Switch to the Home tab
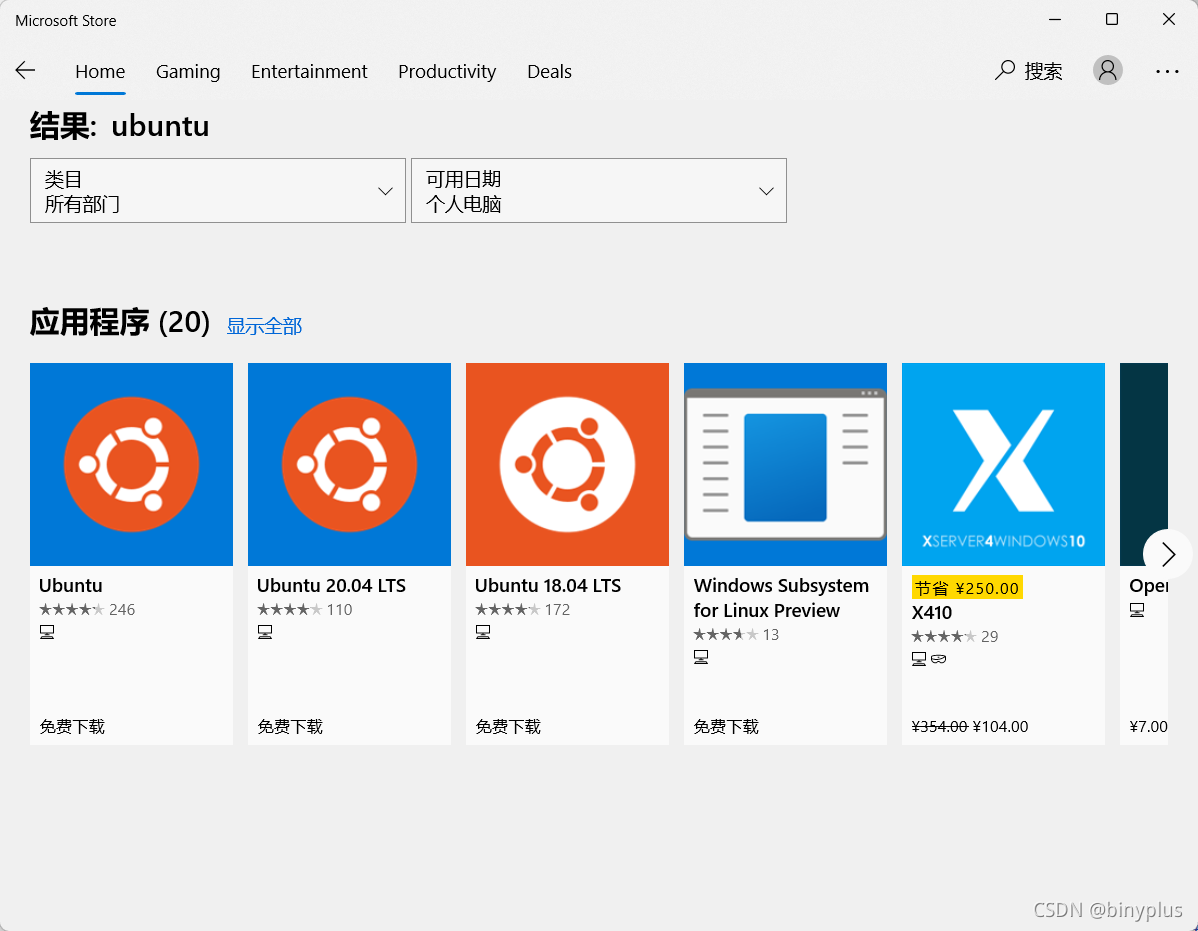The height and width of the screenshot is (931, 1198). 100,71
